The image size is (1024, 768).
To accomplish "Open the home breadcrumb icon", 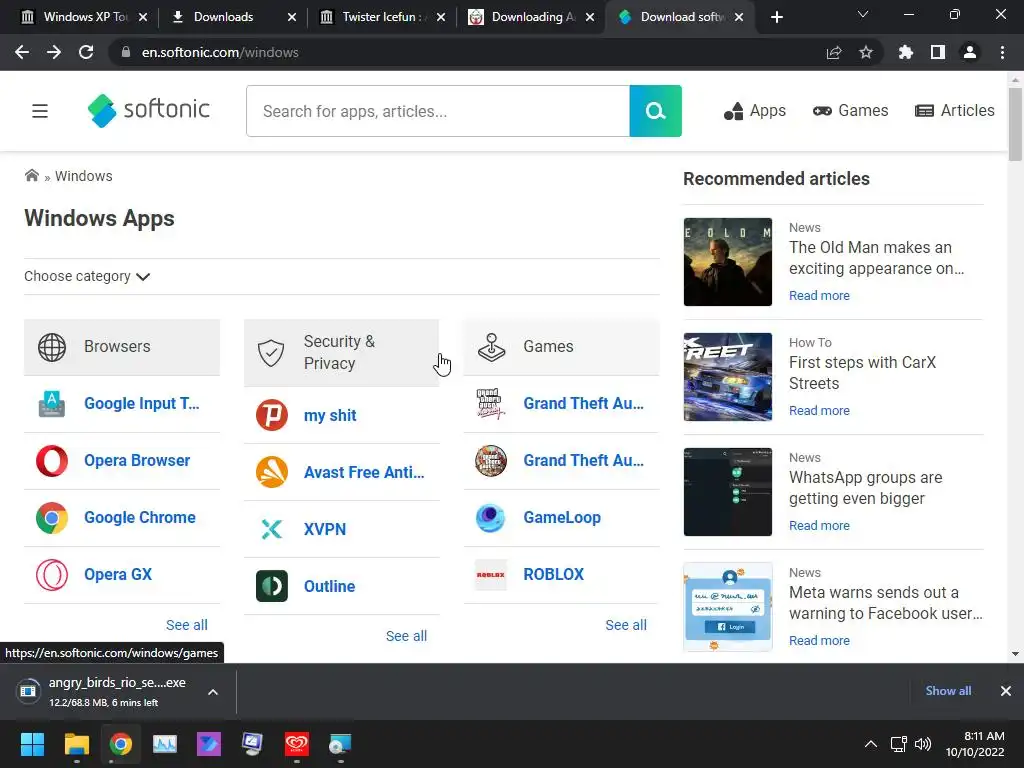I will click(x=31, y=175).
